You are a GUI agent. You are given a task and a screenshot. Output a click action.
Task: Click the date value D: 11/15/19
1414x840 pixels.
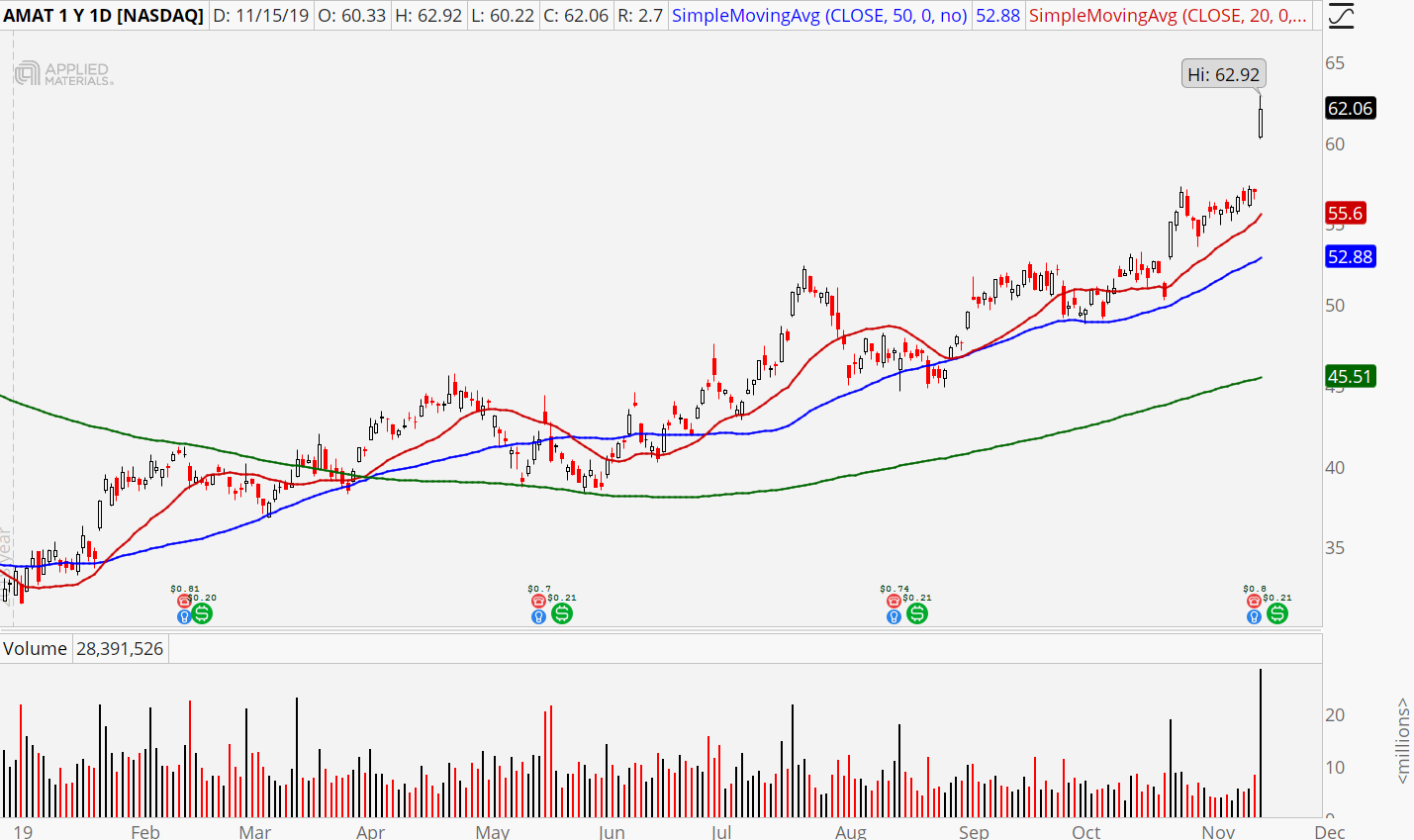pyautogui.click(x=261, y=16)
